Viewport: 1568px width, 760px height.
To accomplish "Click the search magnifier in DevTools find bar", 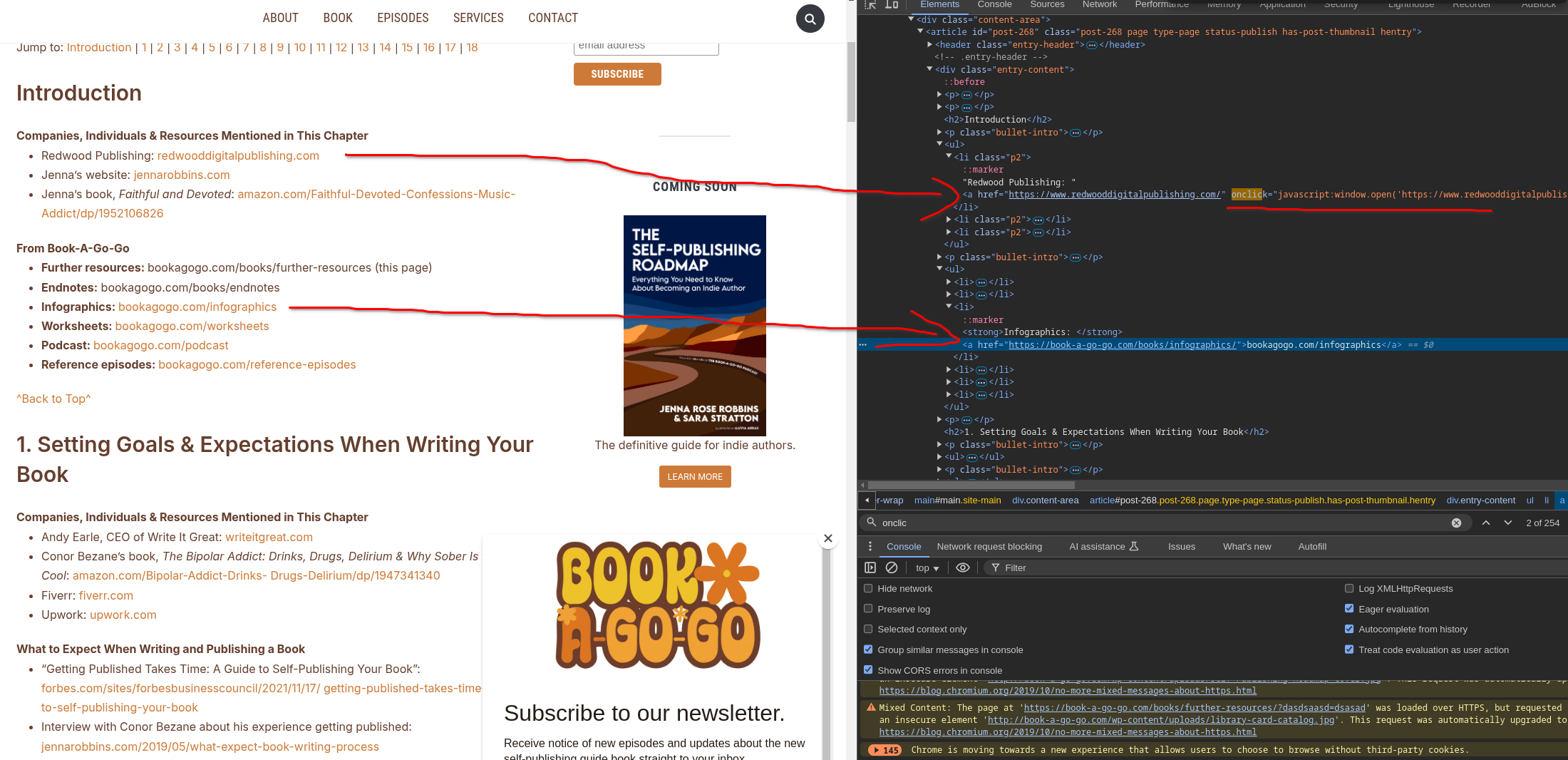I will point(871,523).
